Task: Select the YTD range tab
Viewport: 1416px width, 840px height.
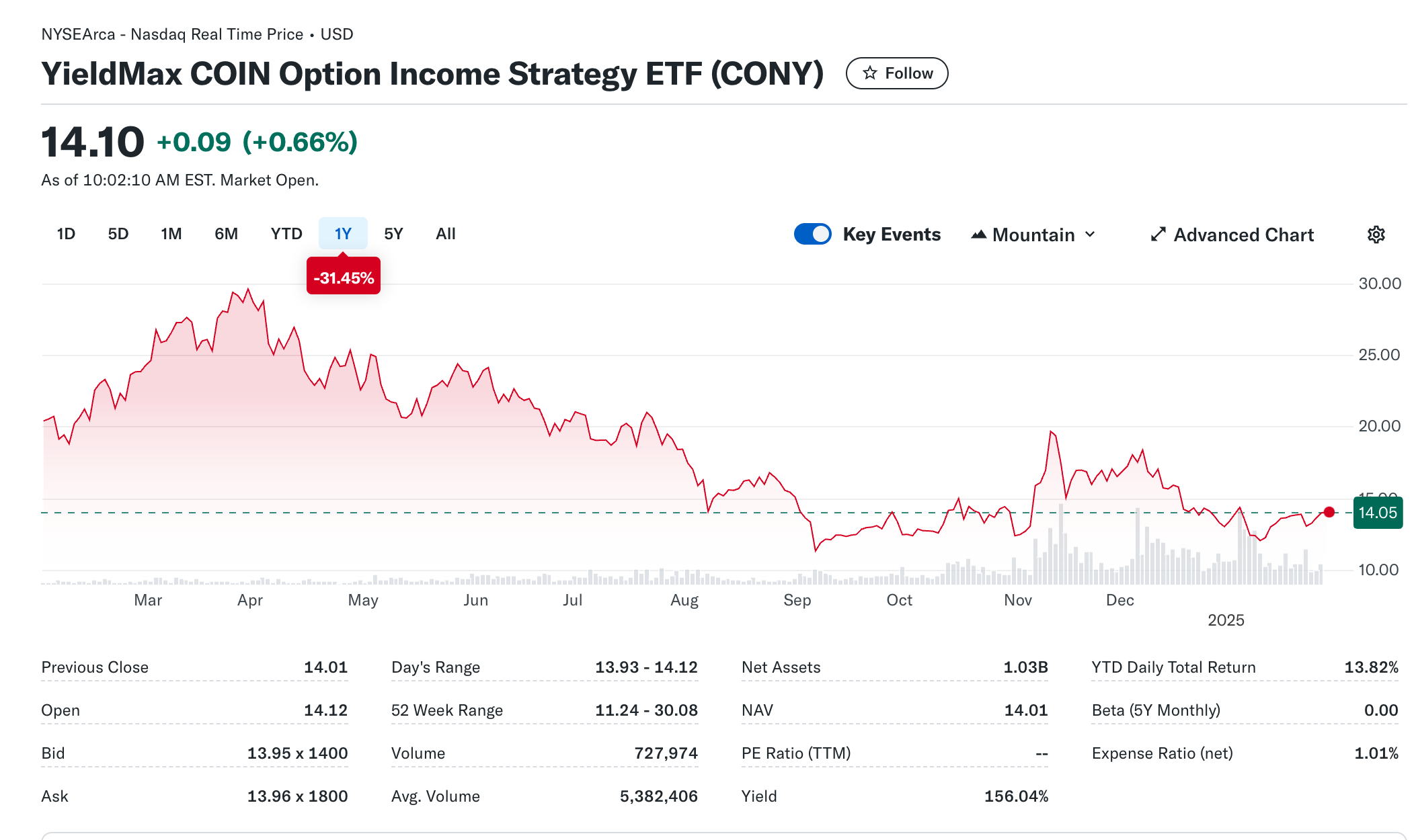Action: click(x=286, y=234)
